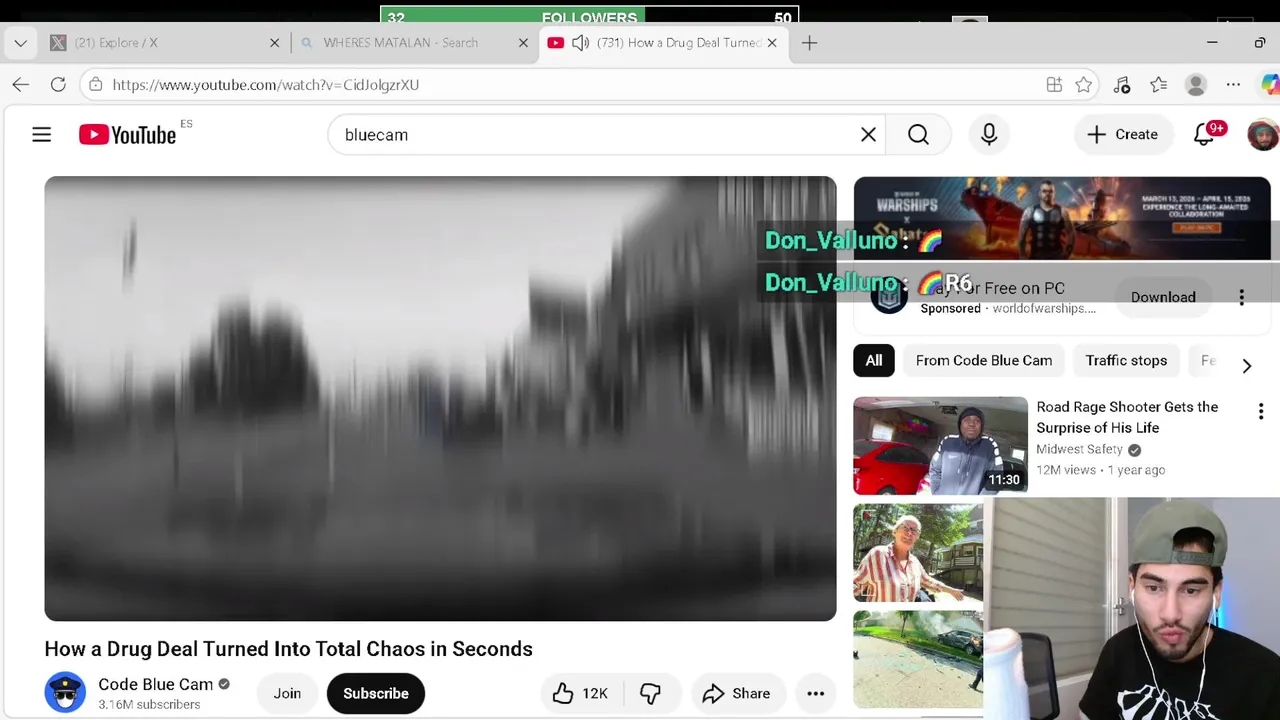Image resolution: width=1280 pixels, height=720 pixels.
Task: Open the Code Blue Cam channel avatar
Action: point(65,693)
